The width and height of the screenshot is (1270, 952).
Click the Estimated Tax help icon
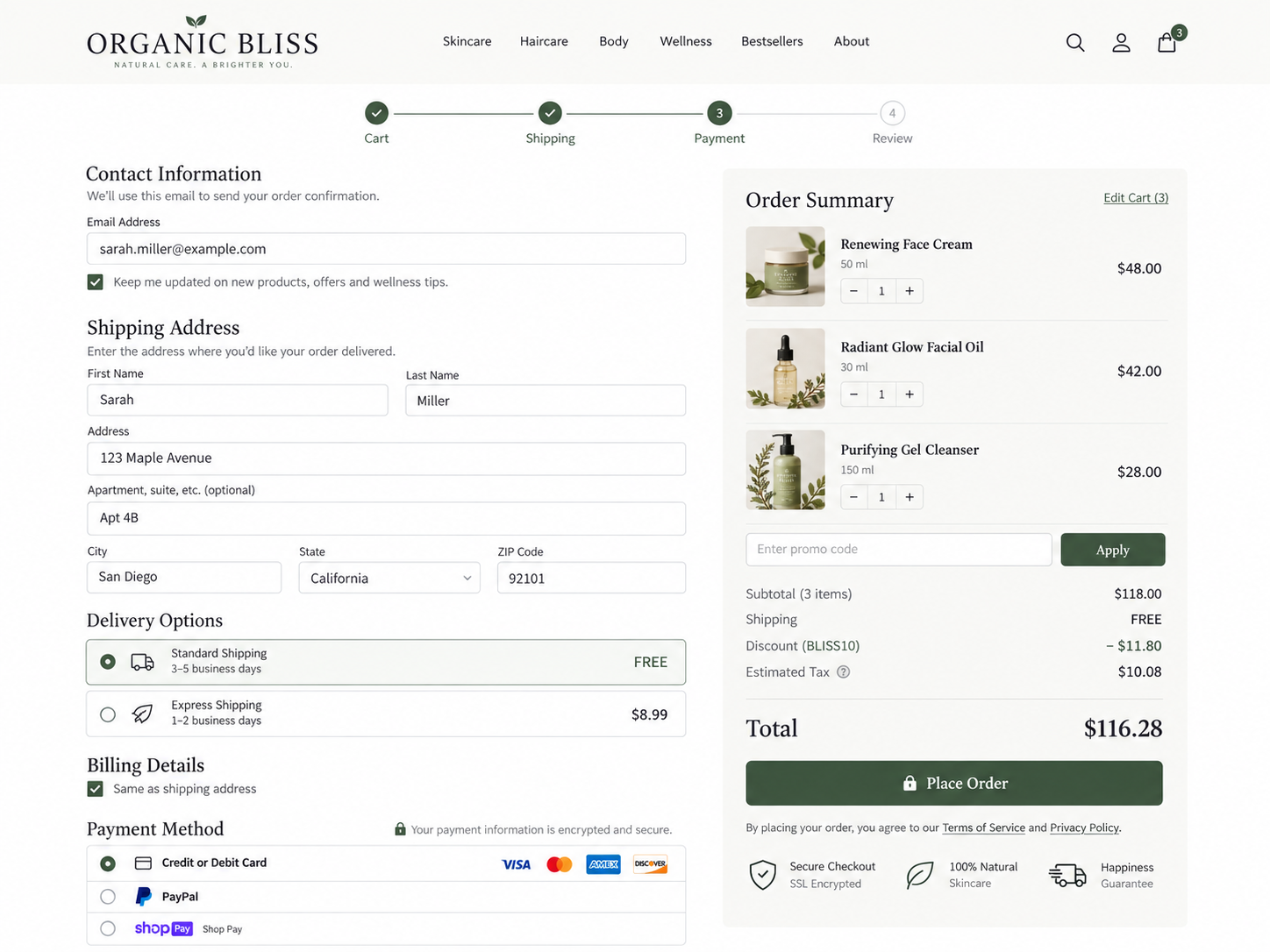843,672
